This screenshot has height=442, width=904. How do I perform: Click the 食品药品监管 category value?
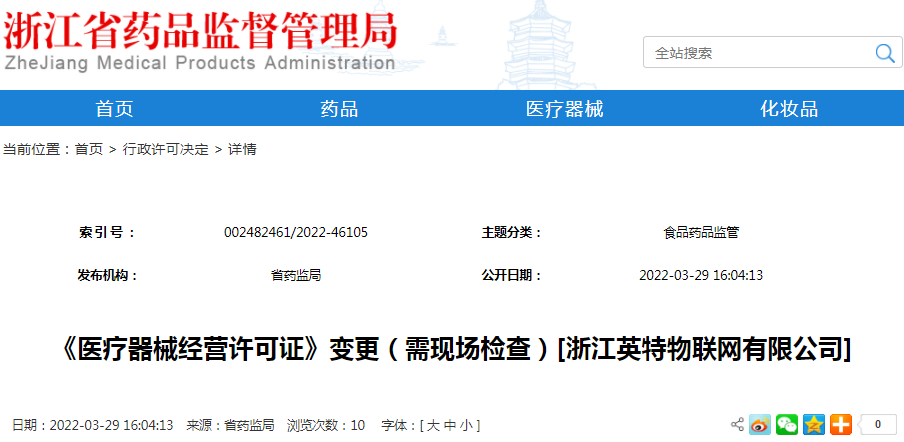[701, 233]
